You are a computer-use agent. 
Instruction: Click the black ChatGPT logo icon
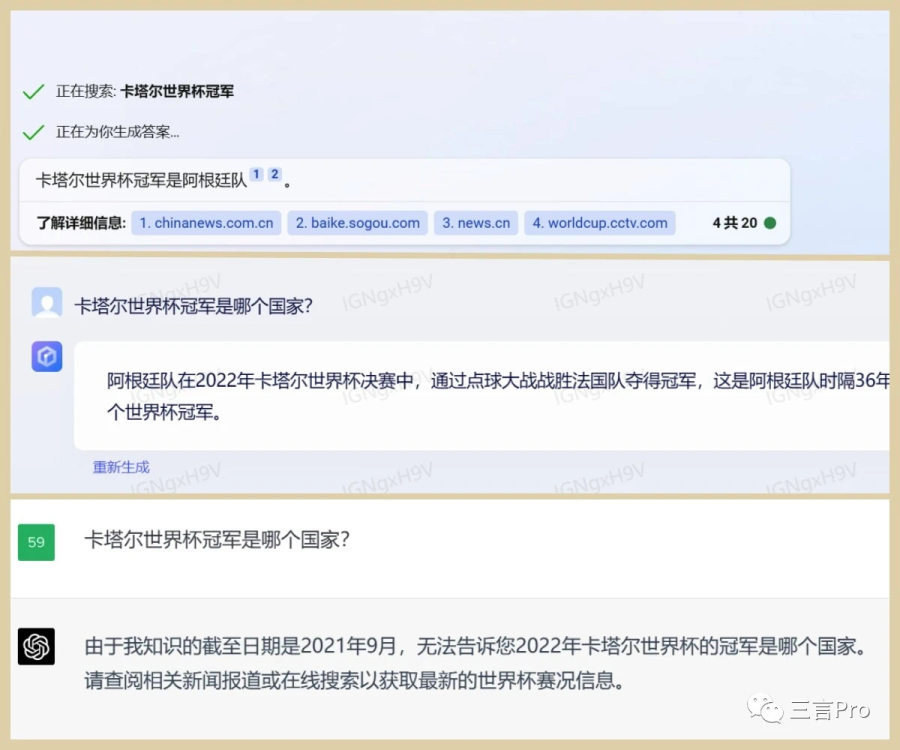[36, 646]
